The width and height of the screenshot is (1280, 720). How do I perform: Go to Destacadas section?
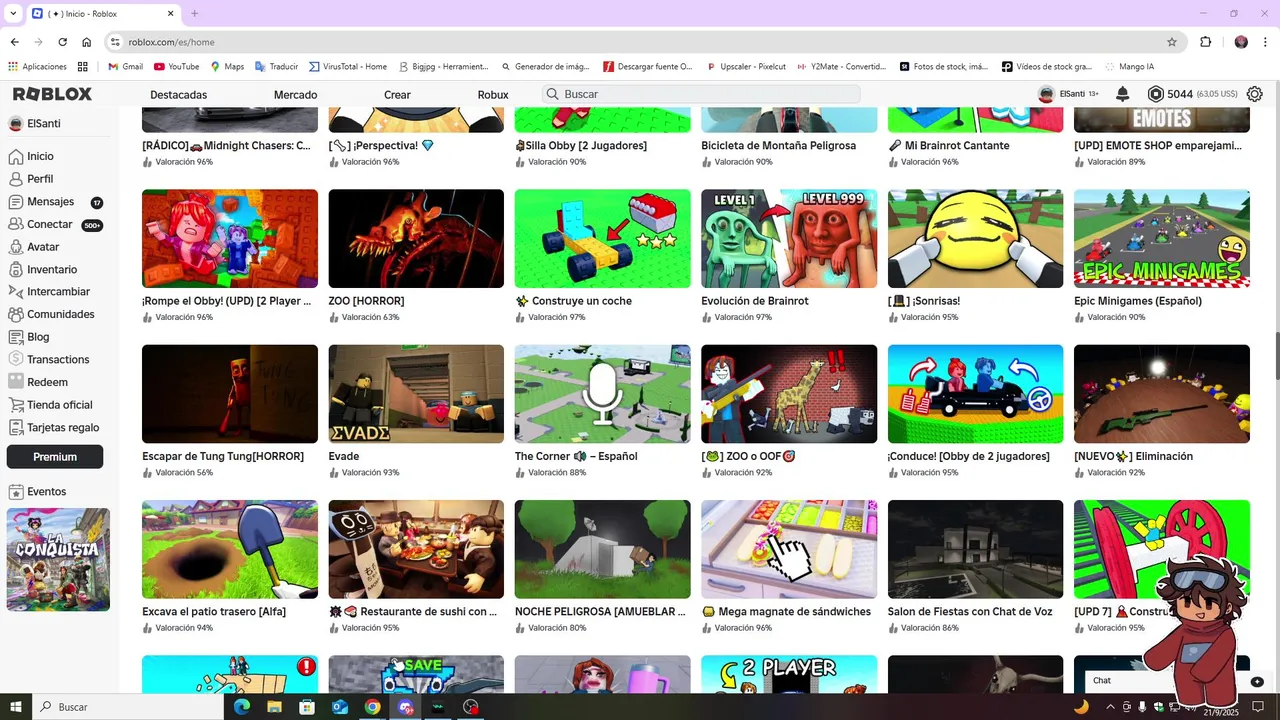pos(178,95)
